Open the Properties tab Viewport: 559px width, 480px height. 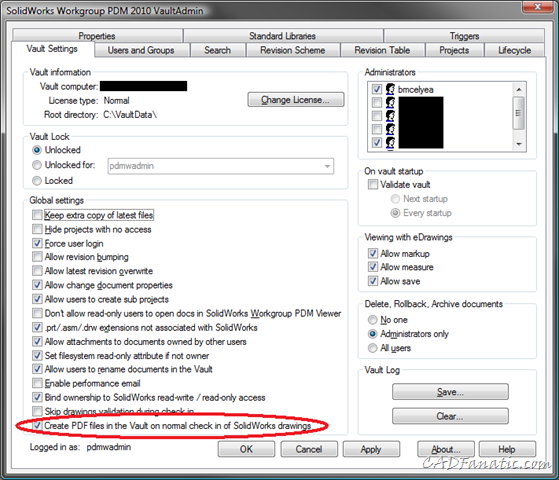tap(97, 36)
